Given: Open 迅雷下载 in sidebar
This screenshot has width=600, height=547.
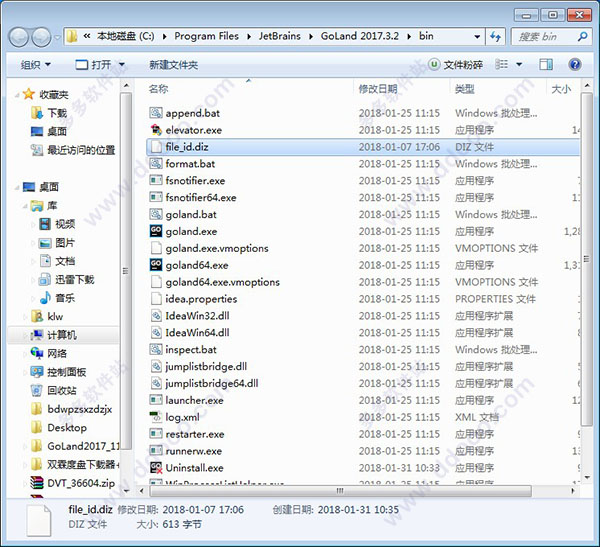Looking at the screenshot, I should pyautogui.click(x=74, y=279).
